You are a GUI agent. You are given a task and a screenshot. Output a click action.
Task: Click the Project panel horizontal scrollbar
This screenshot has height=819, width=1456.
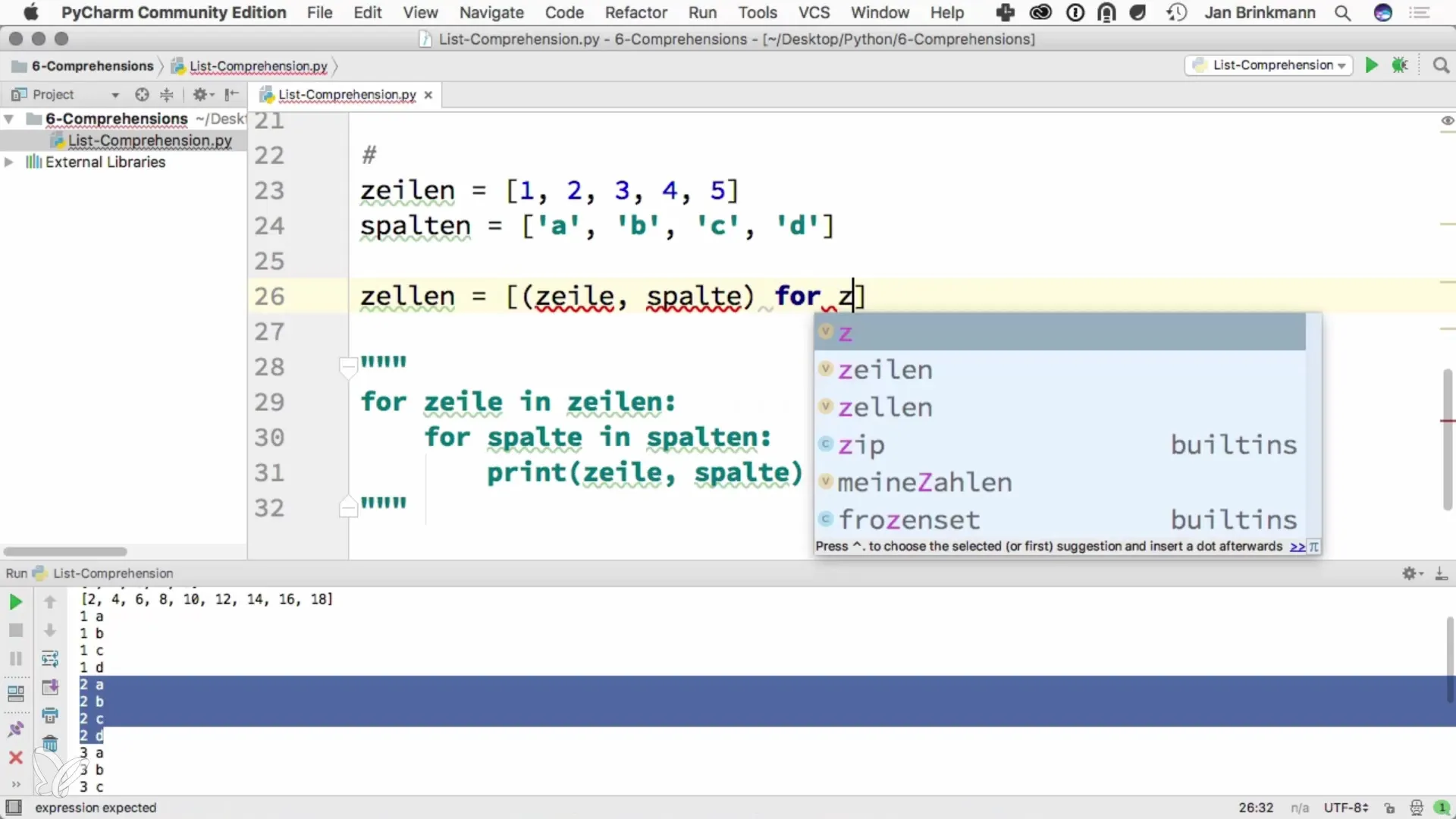65,551
